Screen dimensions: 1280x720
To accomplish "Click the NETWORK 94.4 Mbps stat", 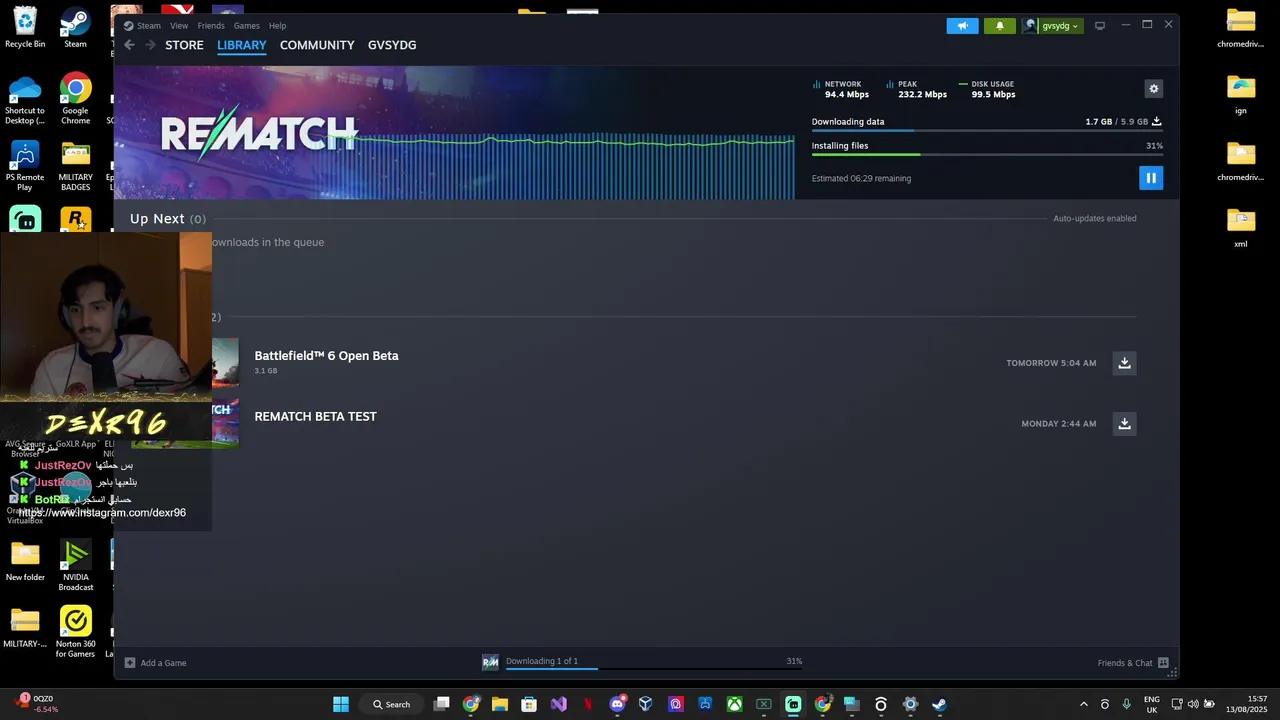I will pos(841,89).
